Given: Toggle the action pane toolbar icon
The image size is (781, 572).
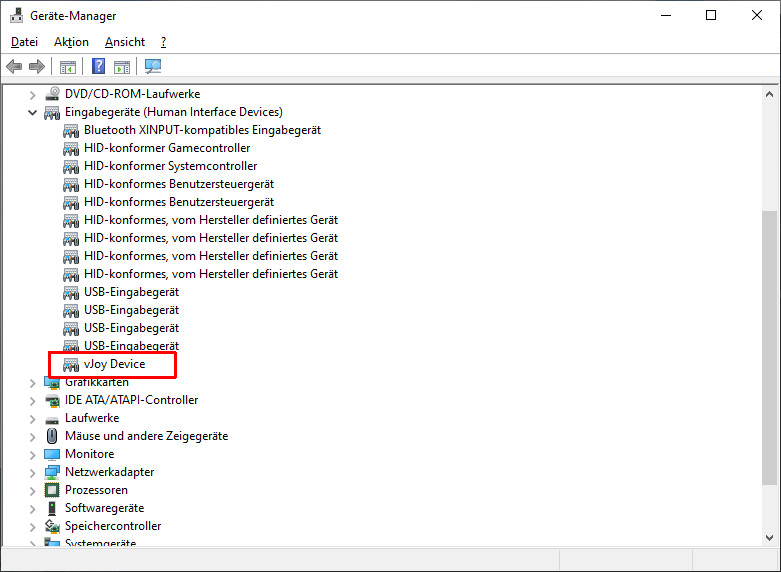Looking at the screenshot, I should pyautogui.click(x=122, y=66).
